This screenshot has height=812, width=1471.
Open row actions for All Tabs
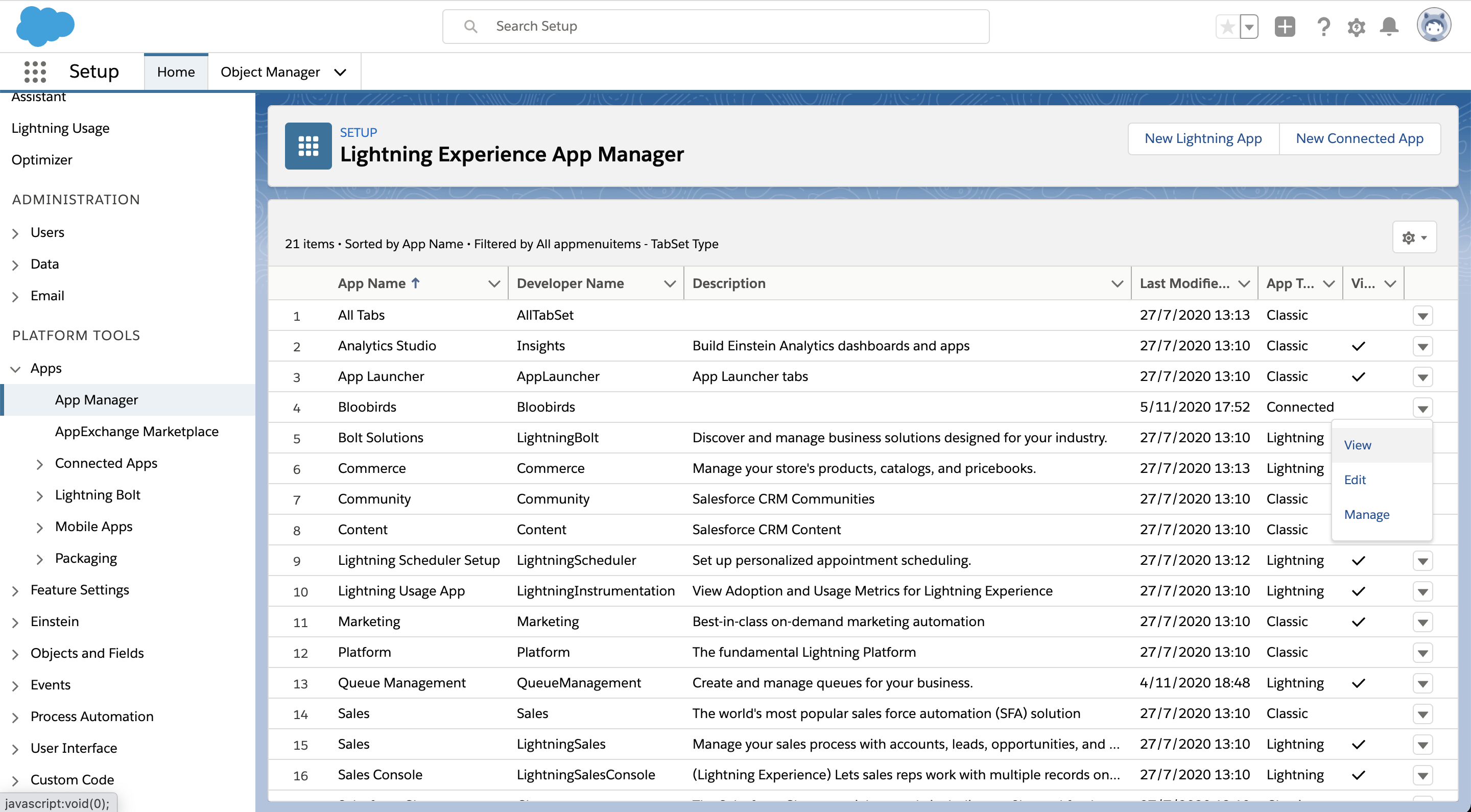point(1422,316)
